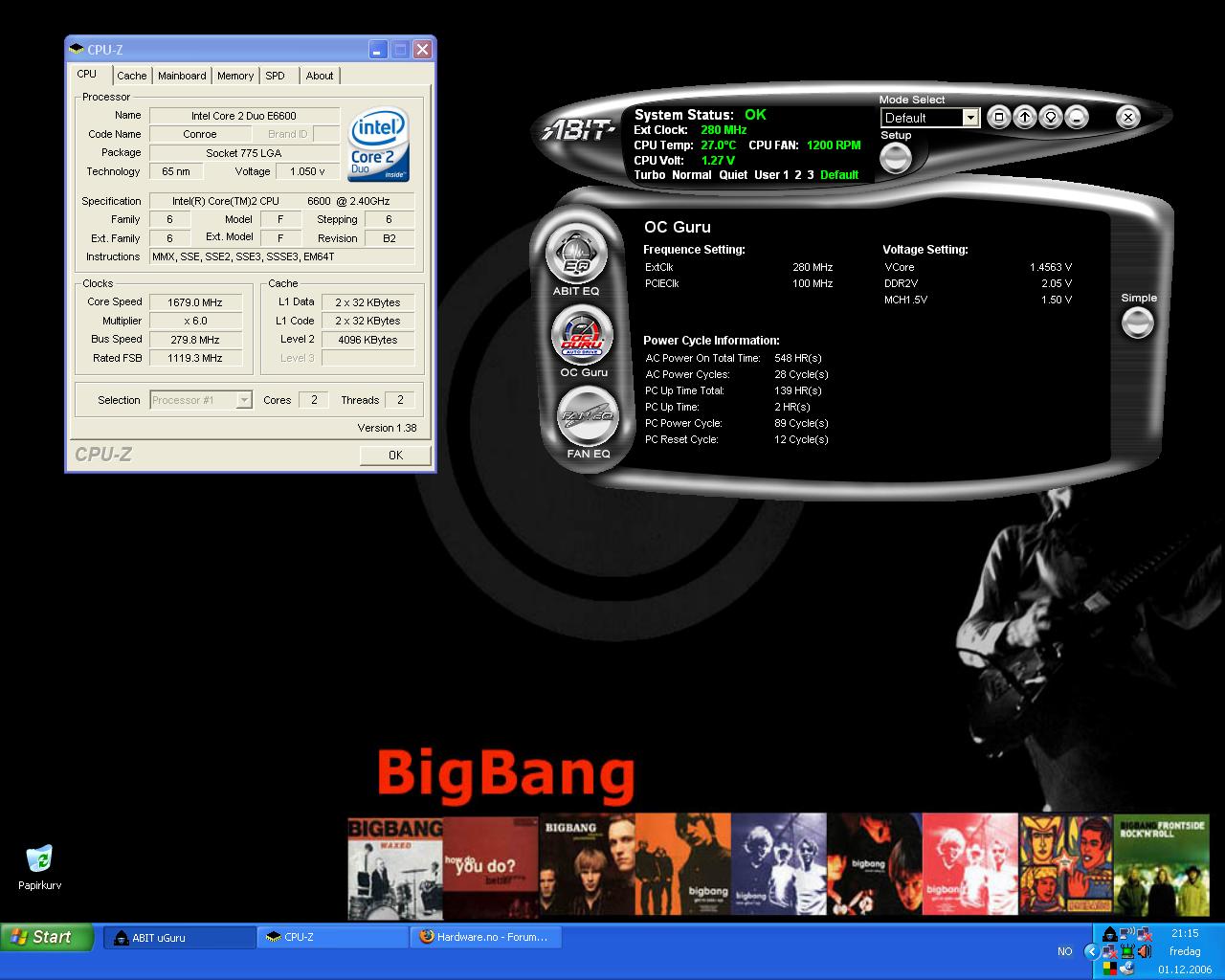Select the OC Guru panel icon
The width and height of the screenshot is (1225, 980).
pyautogui.click(x=582, y=336)
